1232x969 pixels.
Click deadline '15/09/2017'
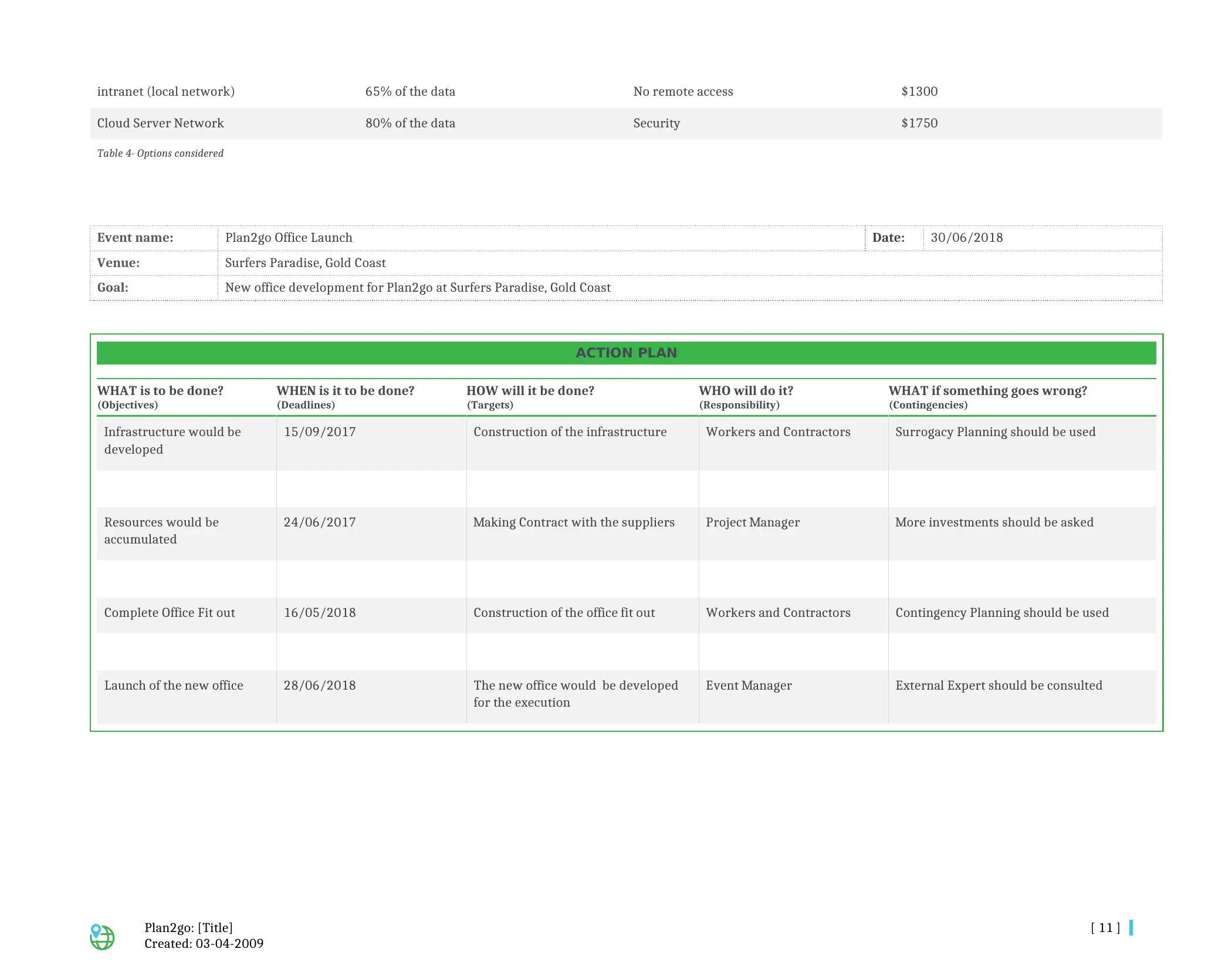pos(320,432)
